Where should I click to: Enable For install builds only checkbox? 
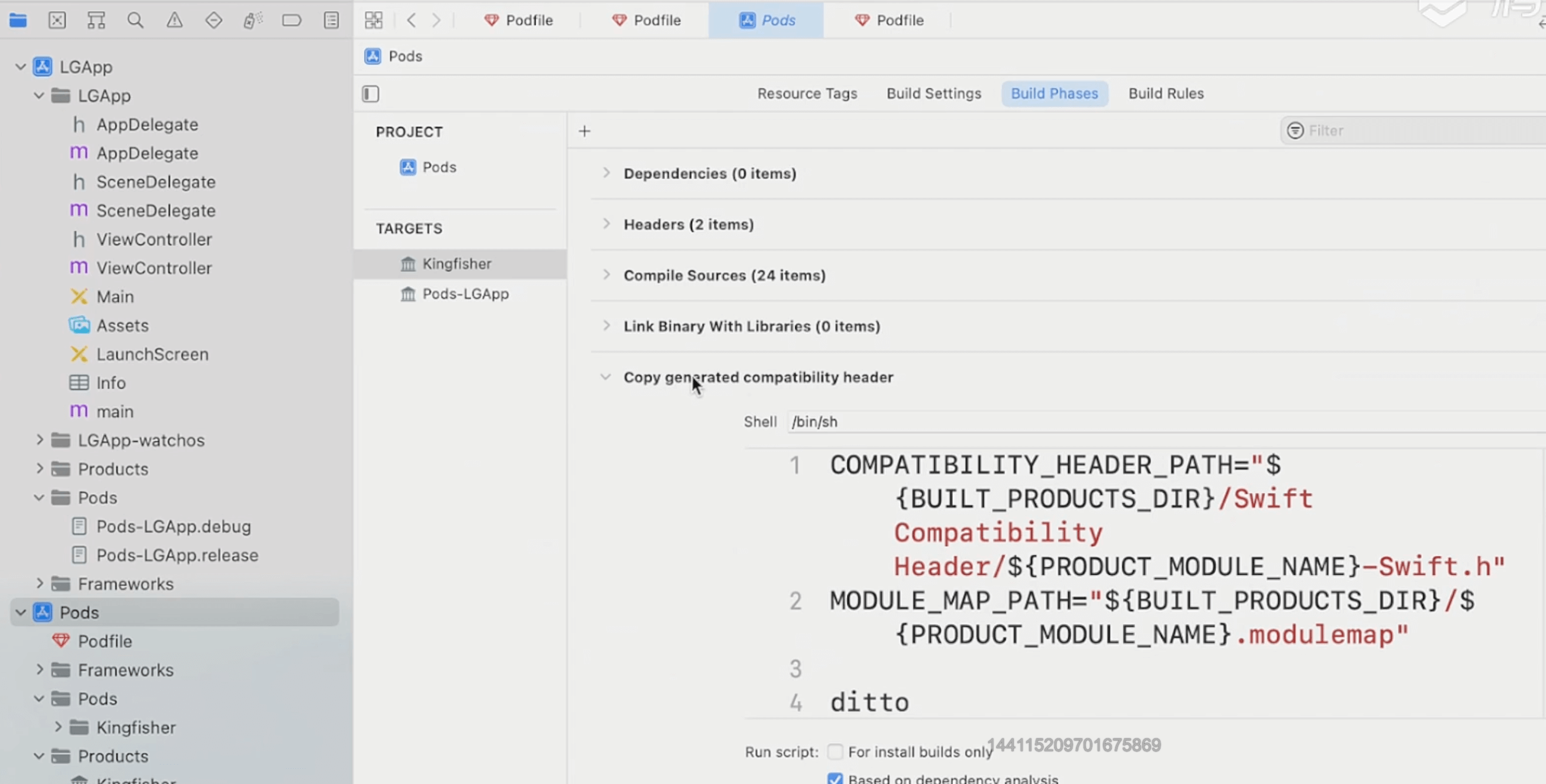click(835, 751)
